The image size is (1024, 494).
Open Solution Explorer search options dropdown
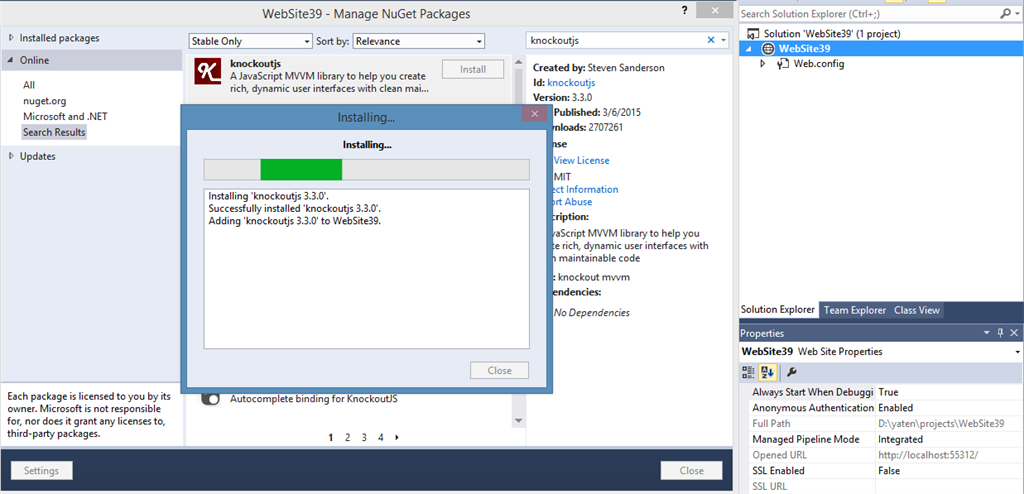(x=1017, y=14)
